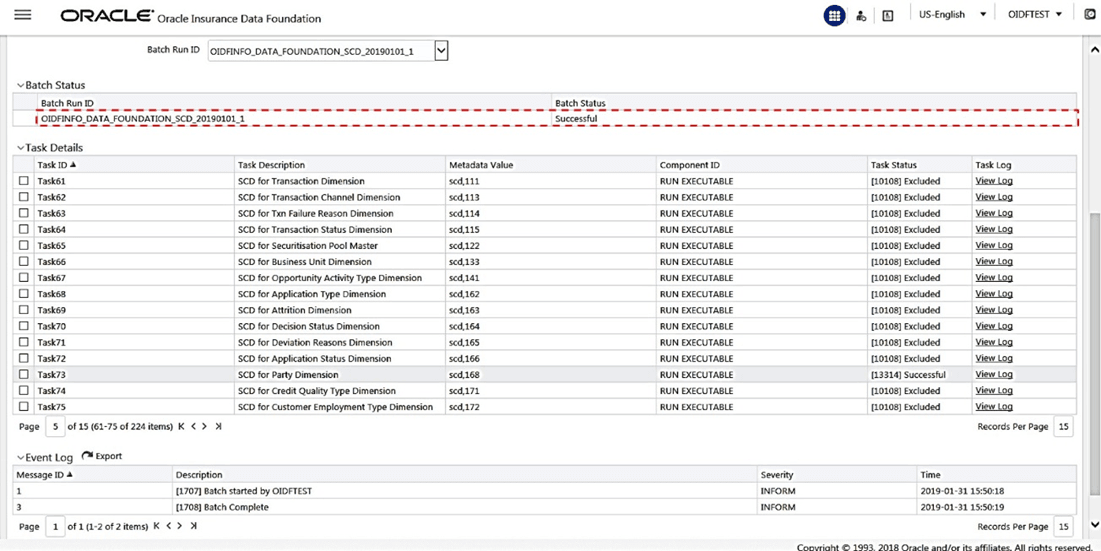
Task: Click the Oracle logo
Action: point(107,15)
